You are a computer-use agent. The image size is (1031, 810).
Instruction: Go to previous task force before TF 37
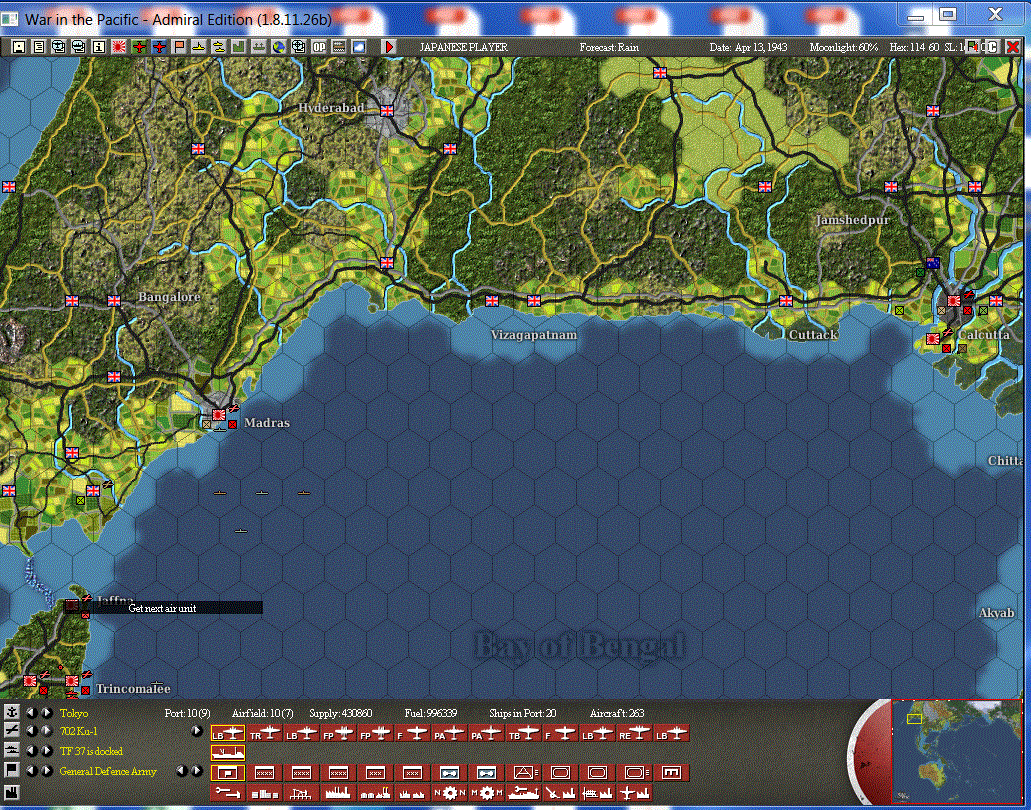pyautogui.click(x=30, y=750)
